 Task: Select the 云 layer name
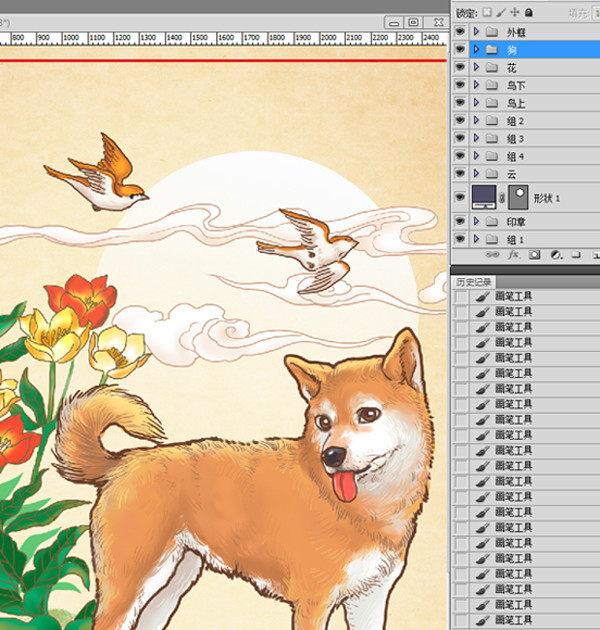[511, 174]
